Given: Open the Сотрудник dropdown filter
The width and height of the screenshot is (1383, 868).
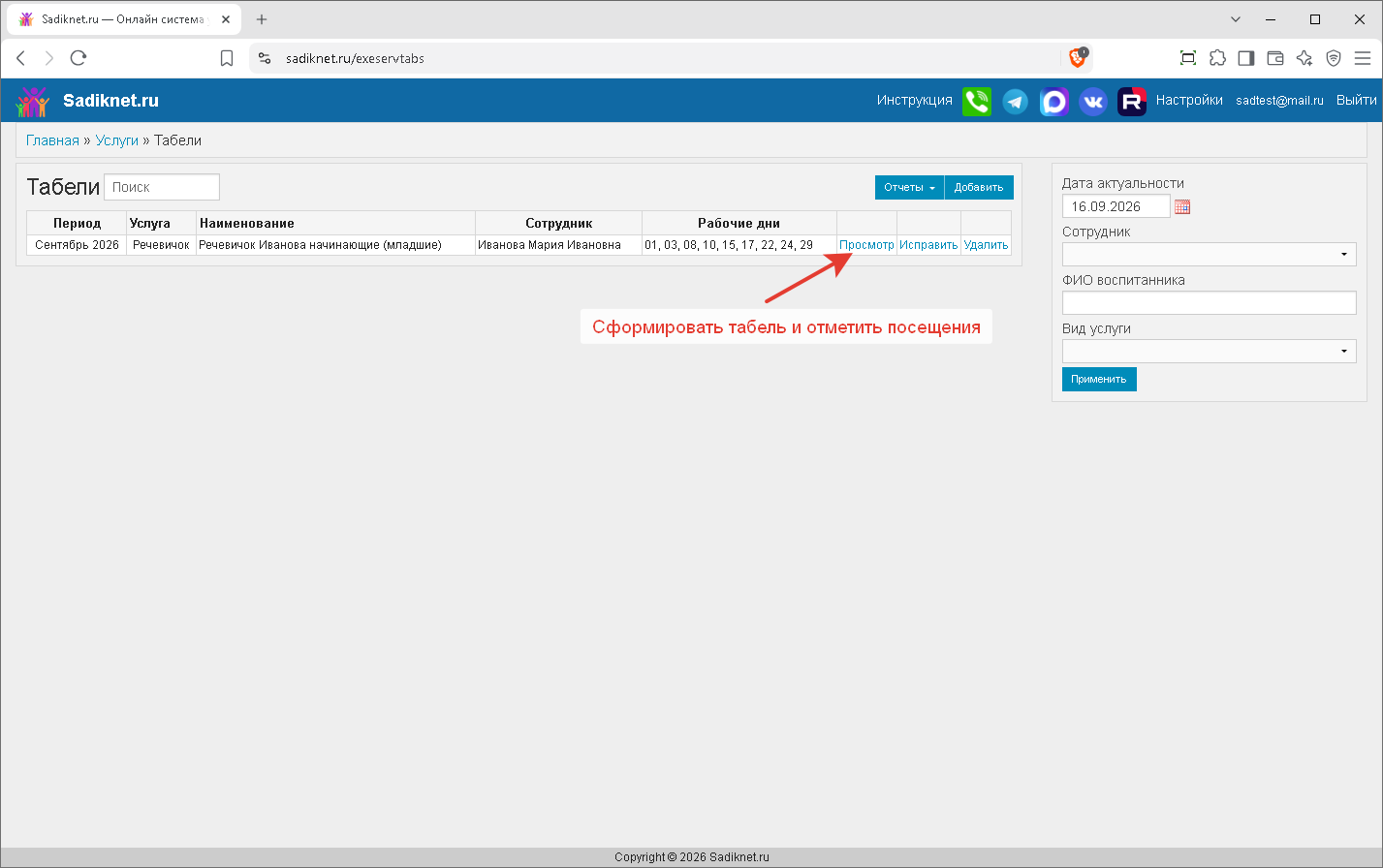Looking at the screenshot, I should 1210,254.
